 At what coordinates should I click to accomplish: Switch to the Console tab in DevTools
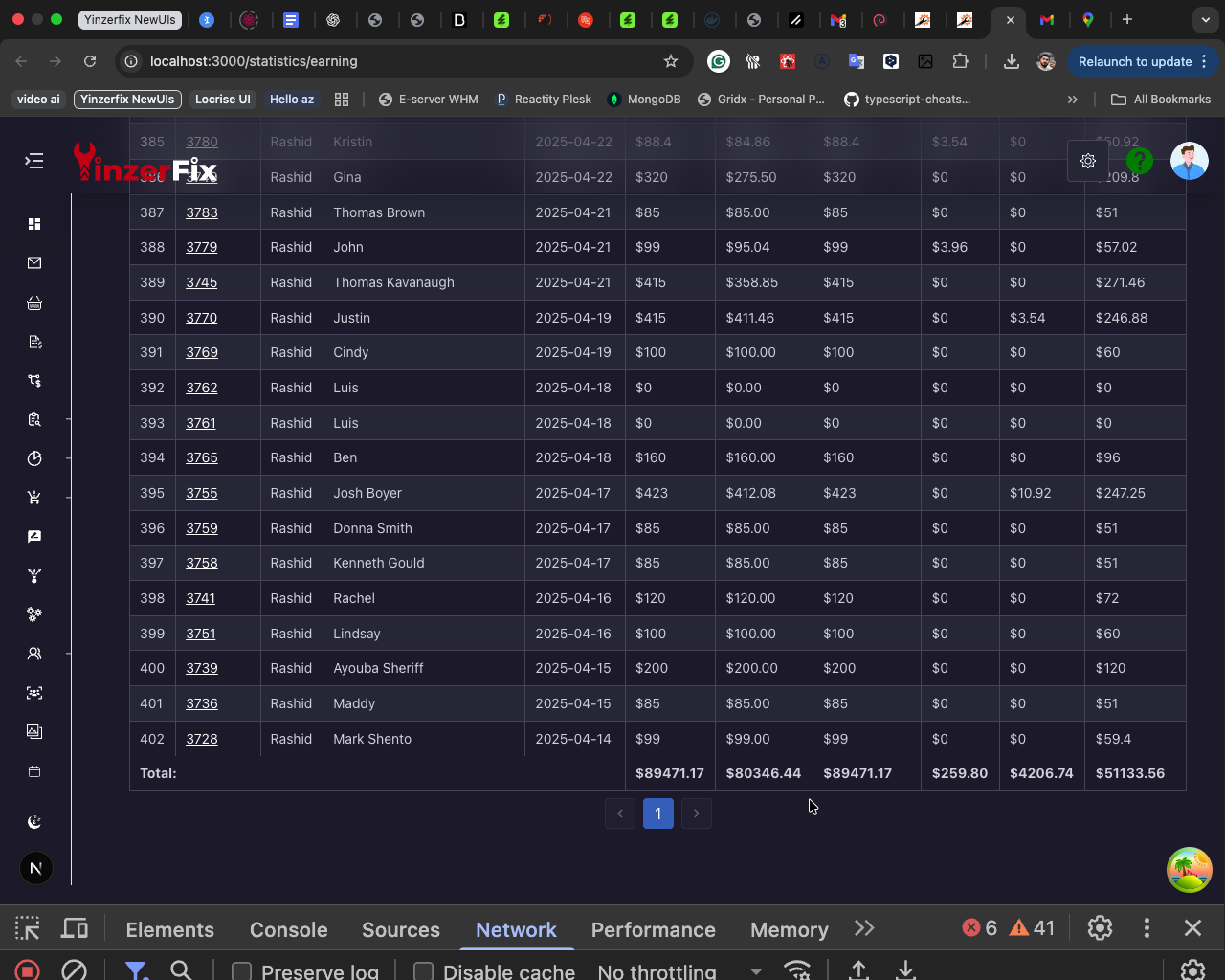pyautogui.click(x=288, y=928)
